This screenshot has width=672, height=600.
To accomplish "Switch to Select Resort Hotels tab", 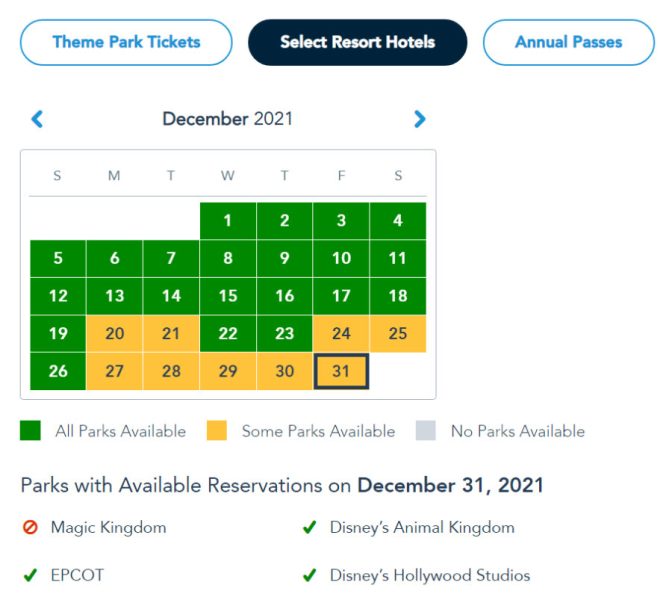I will 357,42.
